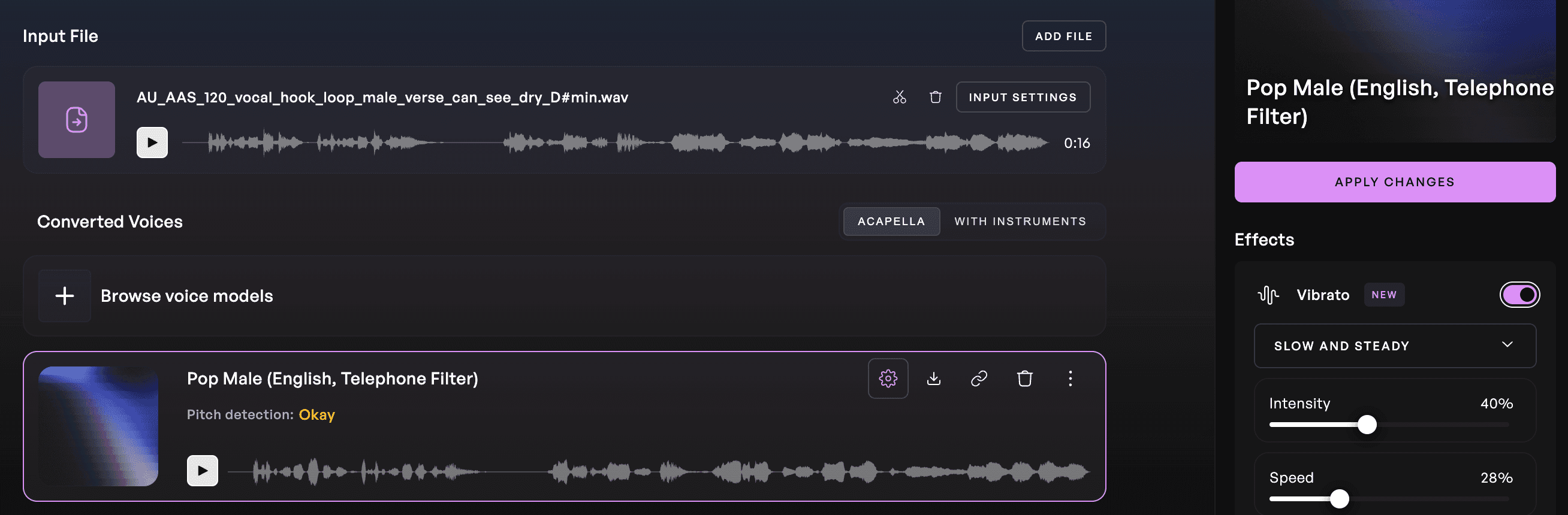Click the Pop Male card title text
The width and height of the screenshot is (1568, 515).
point(332,379)
